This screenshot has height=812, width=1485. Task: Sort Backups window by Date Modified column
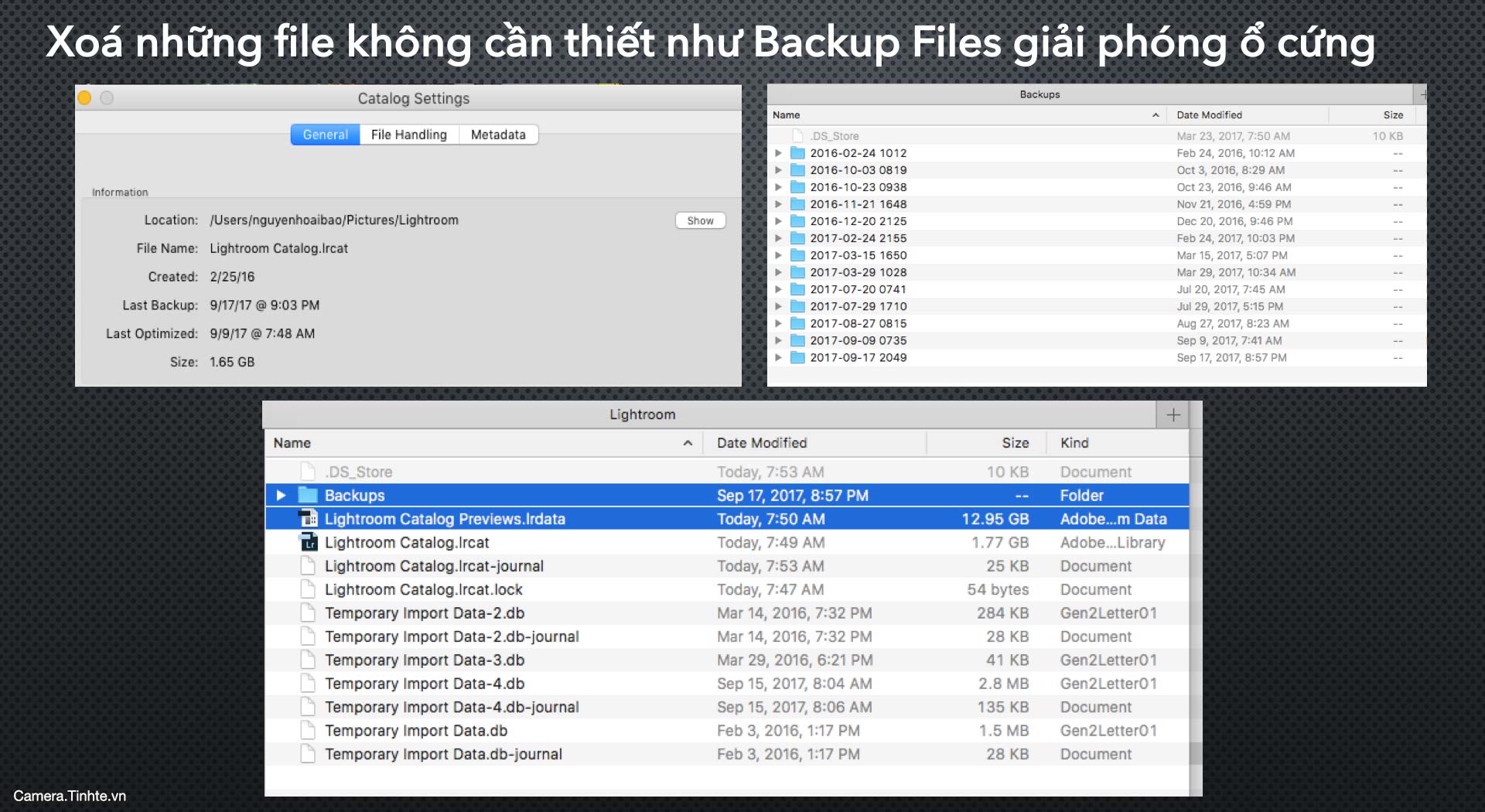(1209, 115)
